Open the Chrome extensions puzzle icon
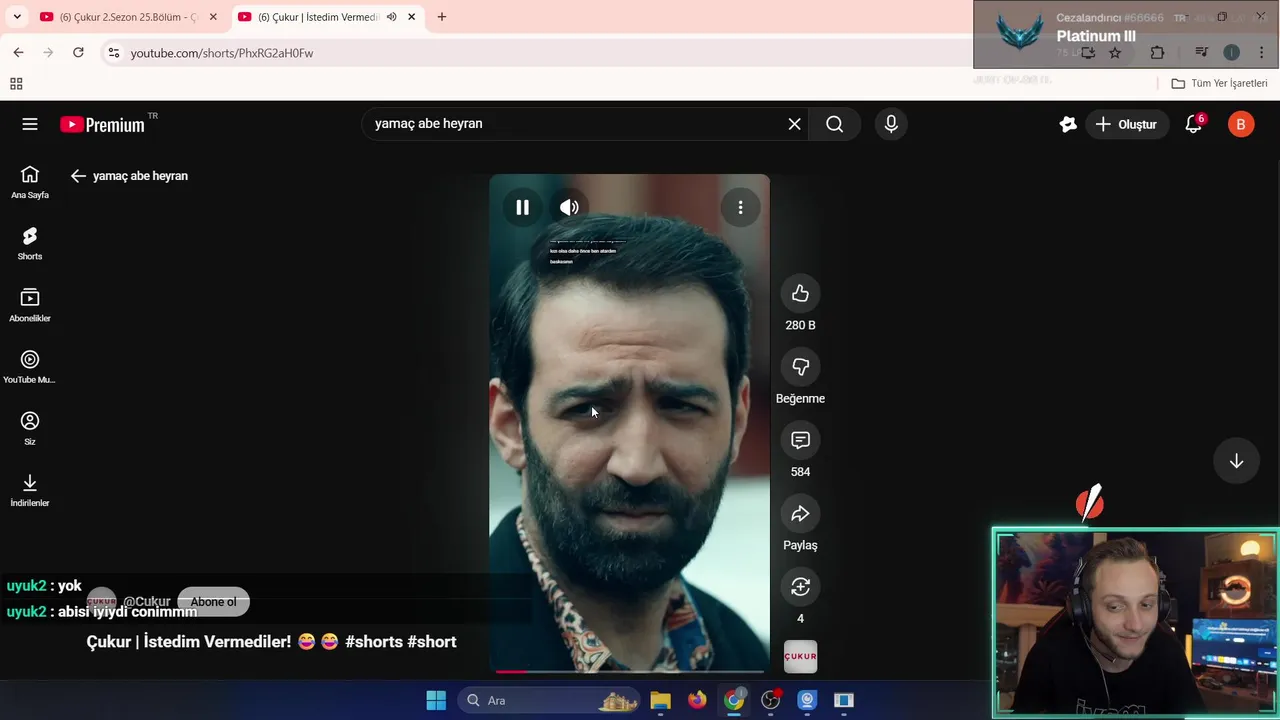The height and width of the screenshot is (720, 1280). [1157, 53]
